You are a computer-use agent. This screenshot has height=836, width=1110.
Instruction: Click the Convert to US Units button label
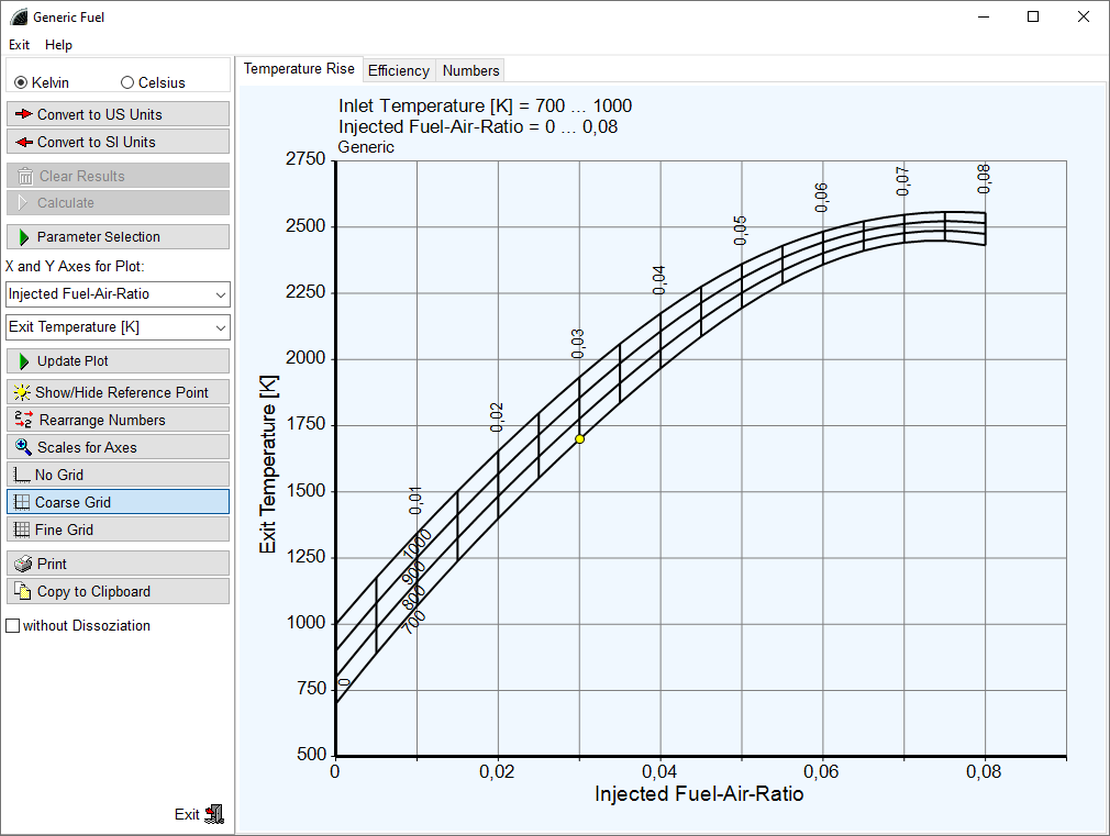(x=100, y=115)
